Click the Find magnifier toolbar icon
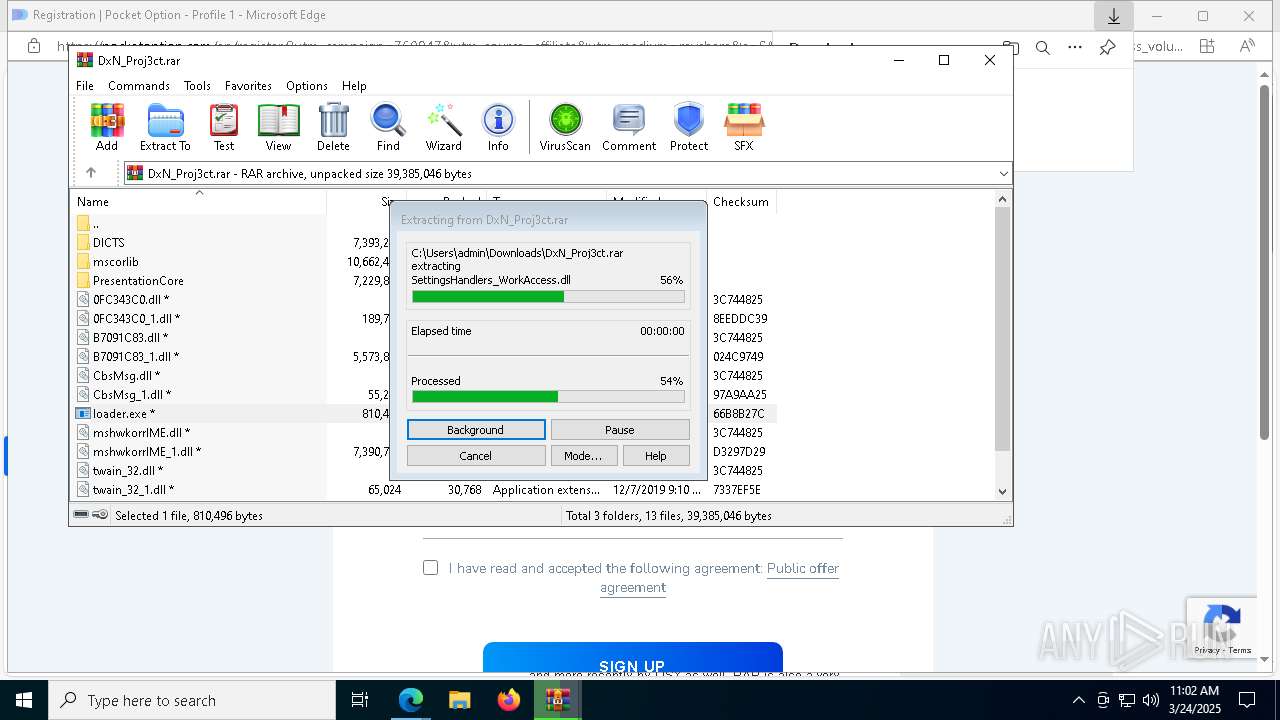1280x720 pixels. (x=388, y=127)
